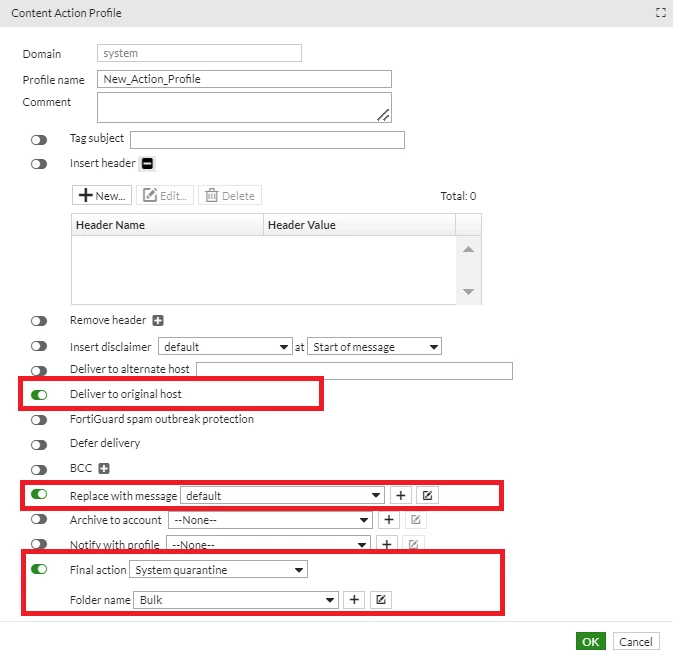This screenshot has width=673, height=655.
Task: Switch on Insert disclaimer toggle
Action: click(39, 346)
